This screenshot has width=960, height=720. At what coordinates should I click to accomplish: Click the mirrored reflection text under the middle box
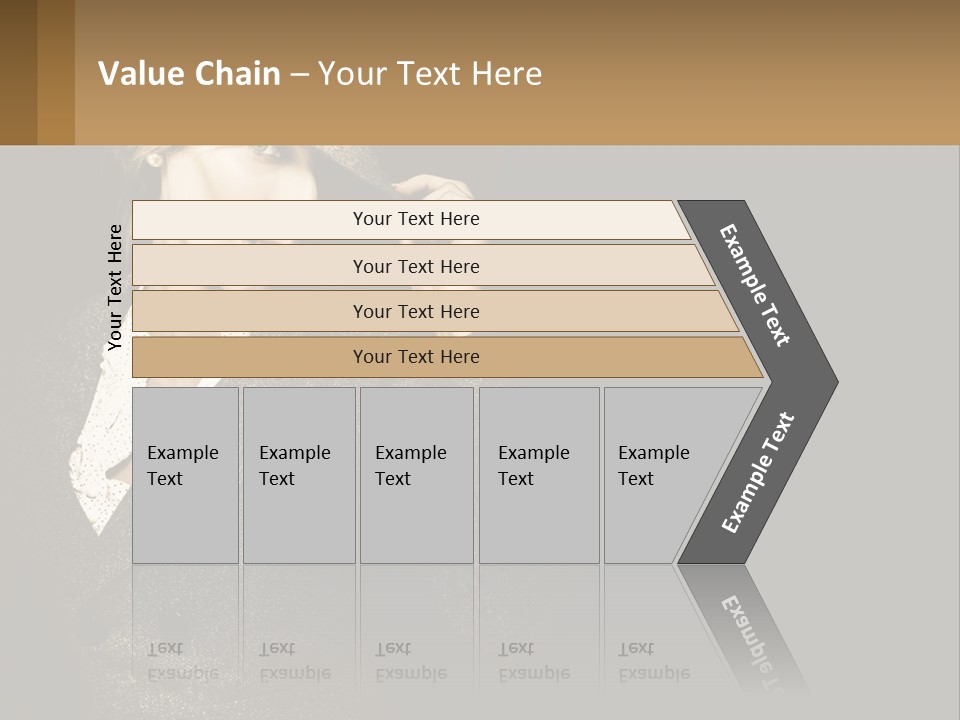point(410,660)
